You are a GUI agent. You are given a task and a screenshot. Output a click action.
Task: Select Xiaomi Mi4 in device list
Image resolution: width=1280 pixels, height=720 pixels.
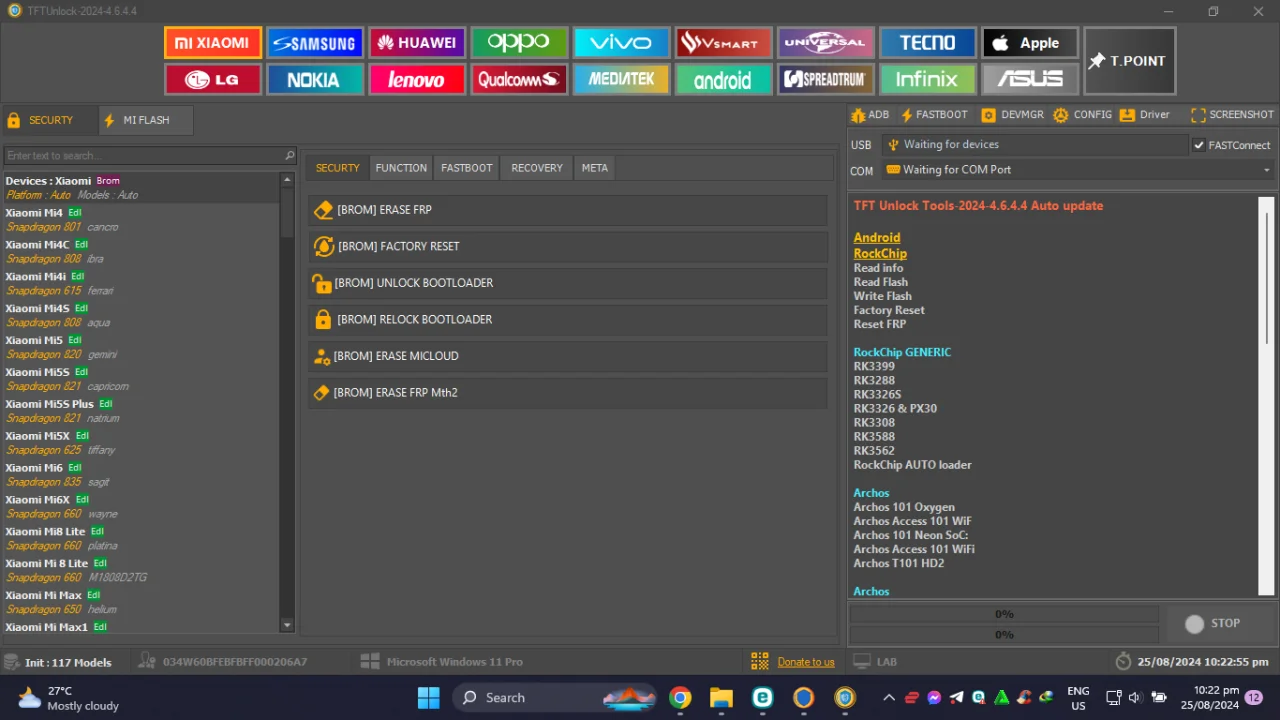[140, 219]
